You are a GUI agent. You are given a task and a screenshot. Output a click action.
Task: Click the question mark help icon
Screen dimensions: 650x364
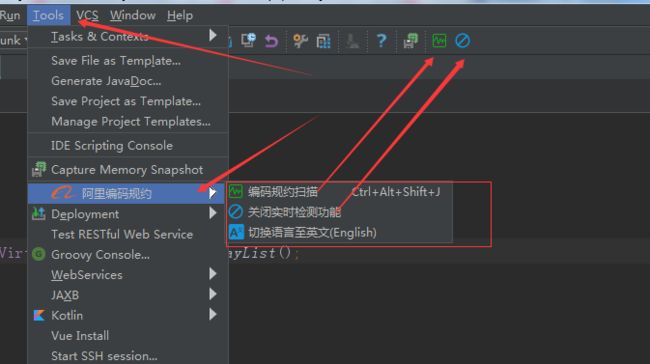[x=381, y=41]
